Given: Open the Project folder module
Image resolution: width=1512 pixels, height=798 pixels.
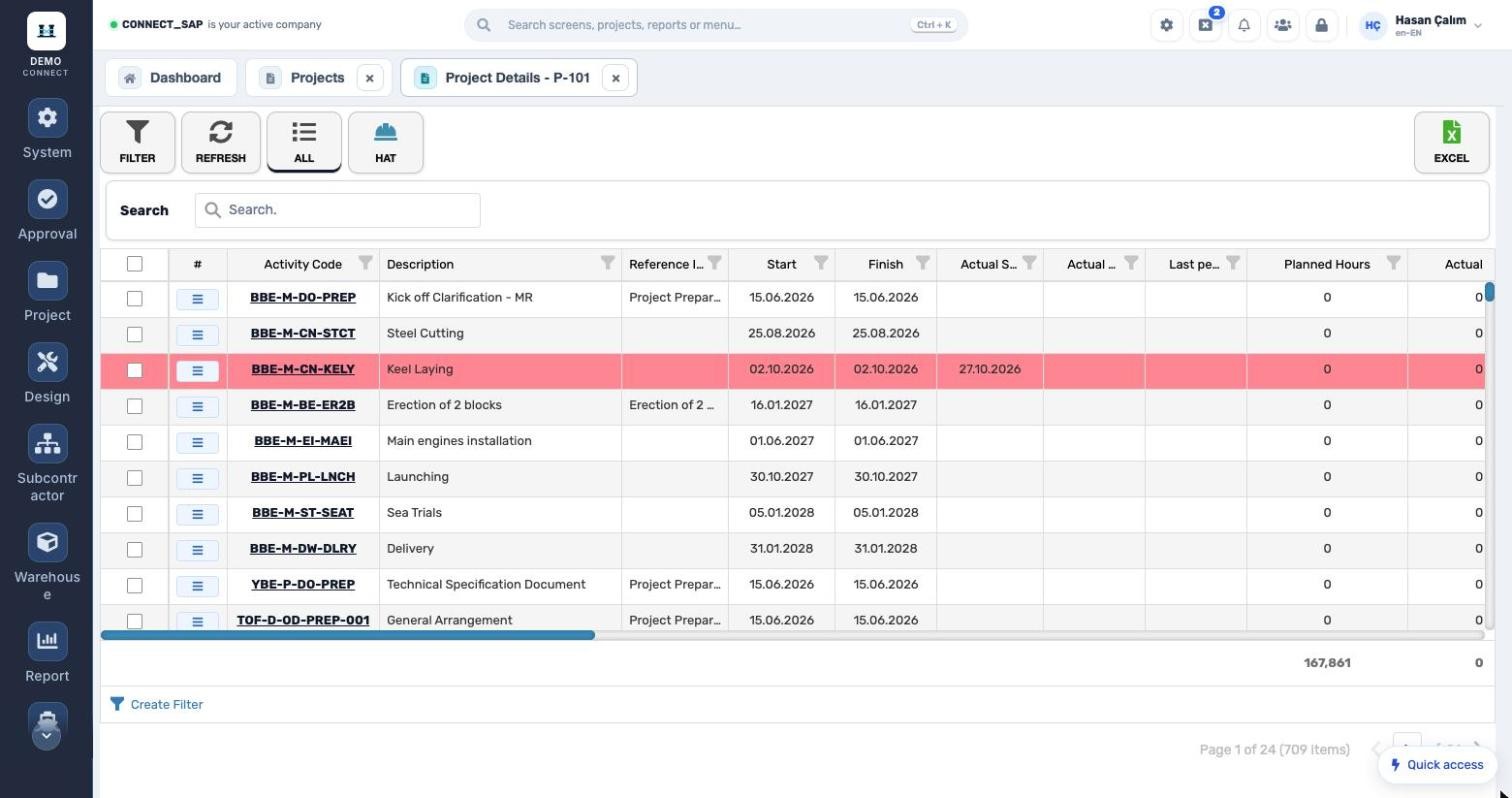Looking at the screenshot, I should (x=47, y=293).
